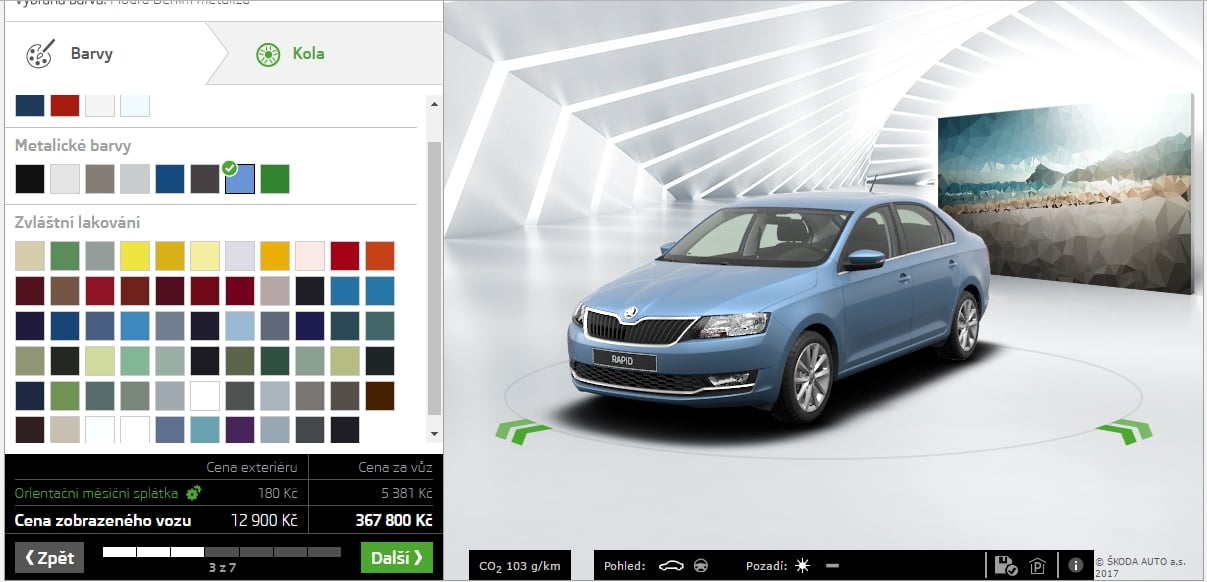Screen dimensions: 1207x582
Task: Open the info icon in the bottom bar
Action: coord(1076,566)
